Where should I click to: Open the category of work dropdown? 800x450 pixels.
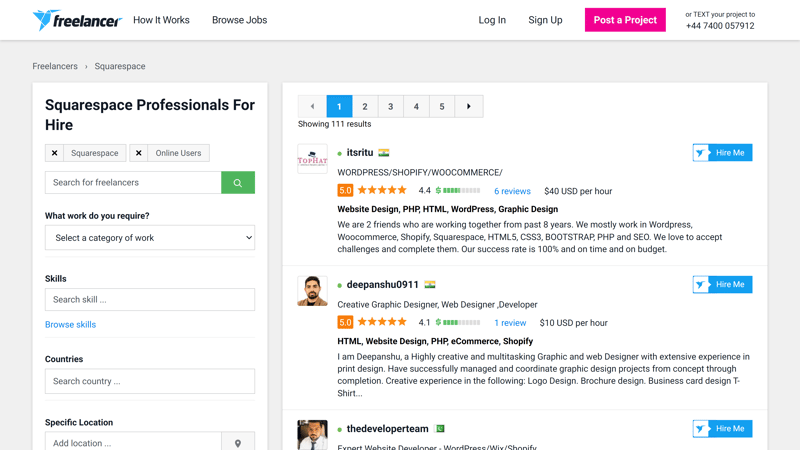click(150, 238)
